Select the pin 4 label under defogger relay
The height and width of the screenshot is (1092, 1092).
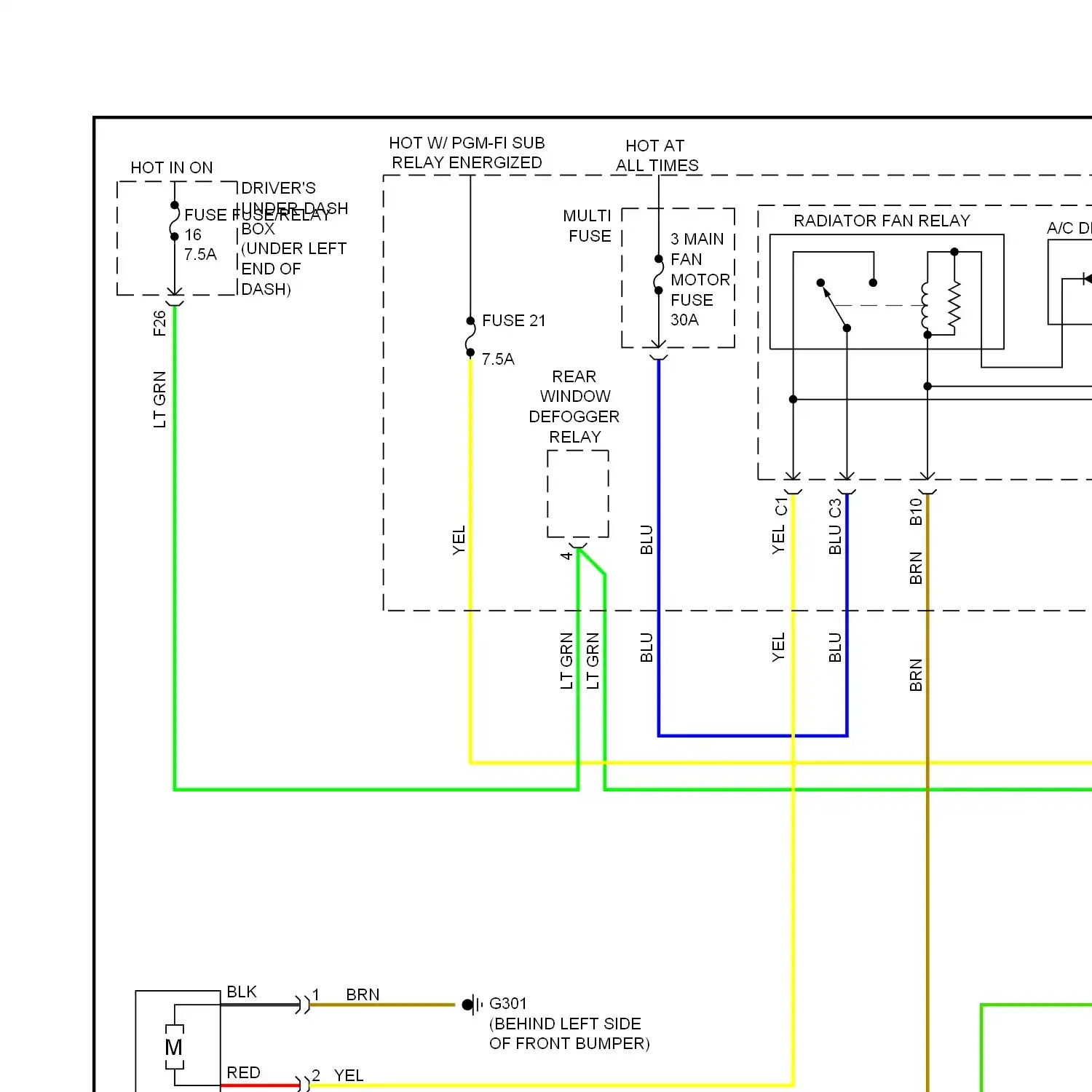pos(566,555)
